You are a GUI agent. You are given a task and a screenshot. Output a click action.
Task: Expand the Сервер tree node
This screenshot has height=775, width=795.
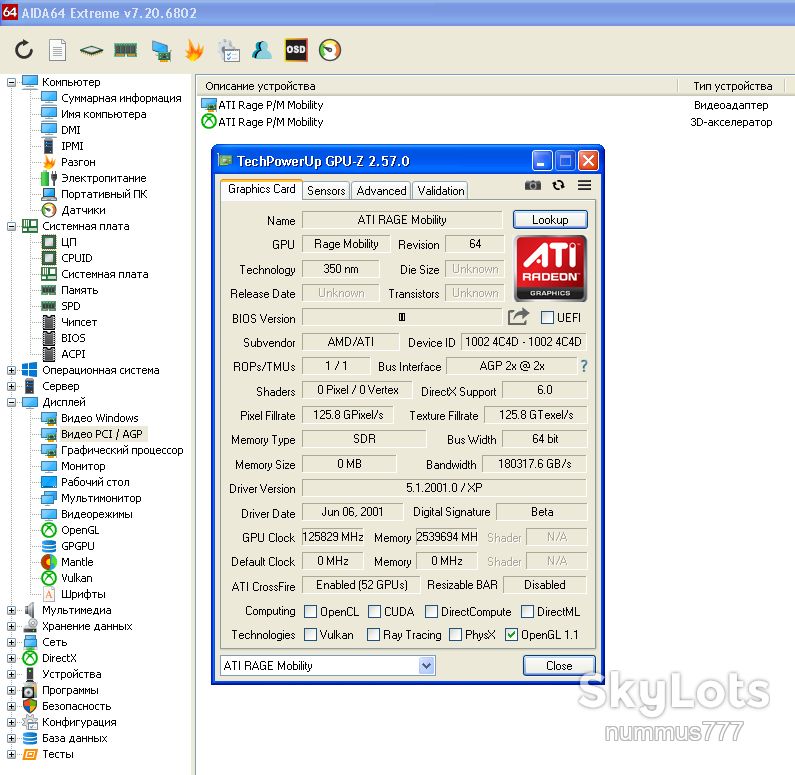[x=11, y=386]
